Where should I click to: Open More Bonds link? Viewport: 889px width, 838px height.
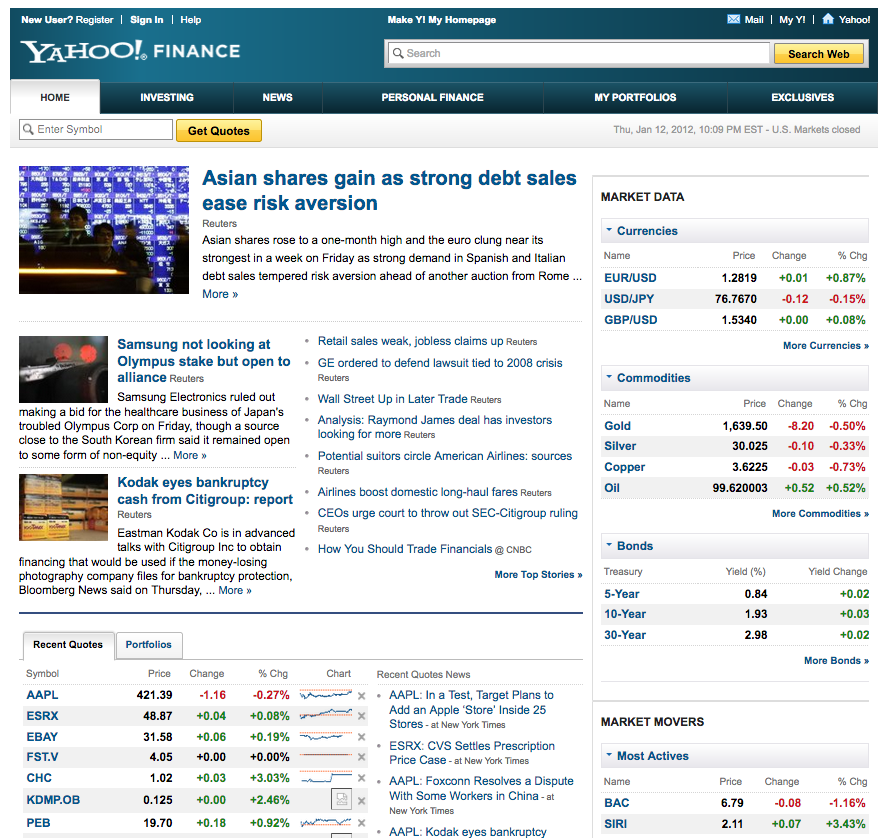click(x=836, y=660)
